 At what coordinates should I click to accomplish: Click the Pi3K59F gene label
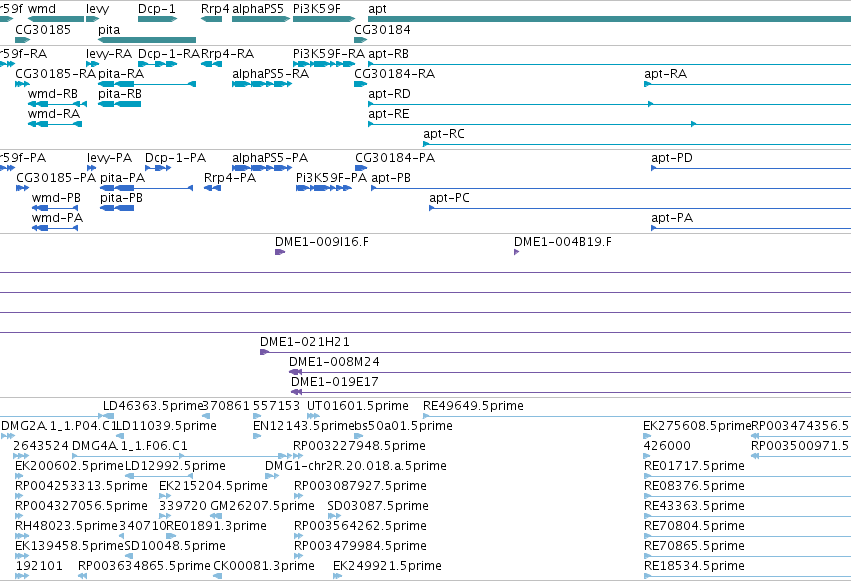[x=317, y=9]
